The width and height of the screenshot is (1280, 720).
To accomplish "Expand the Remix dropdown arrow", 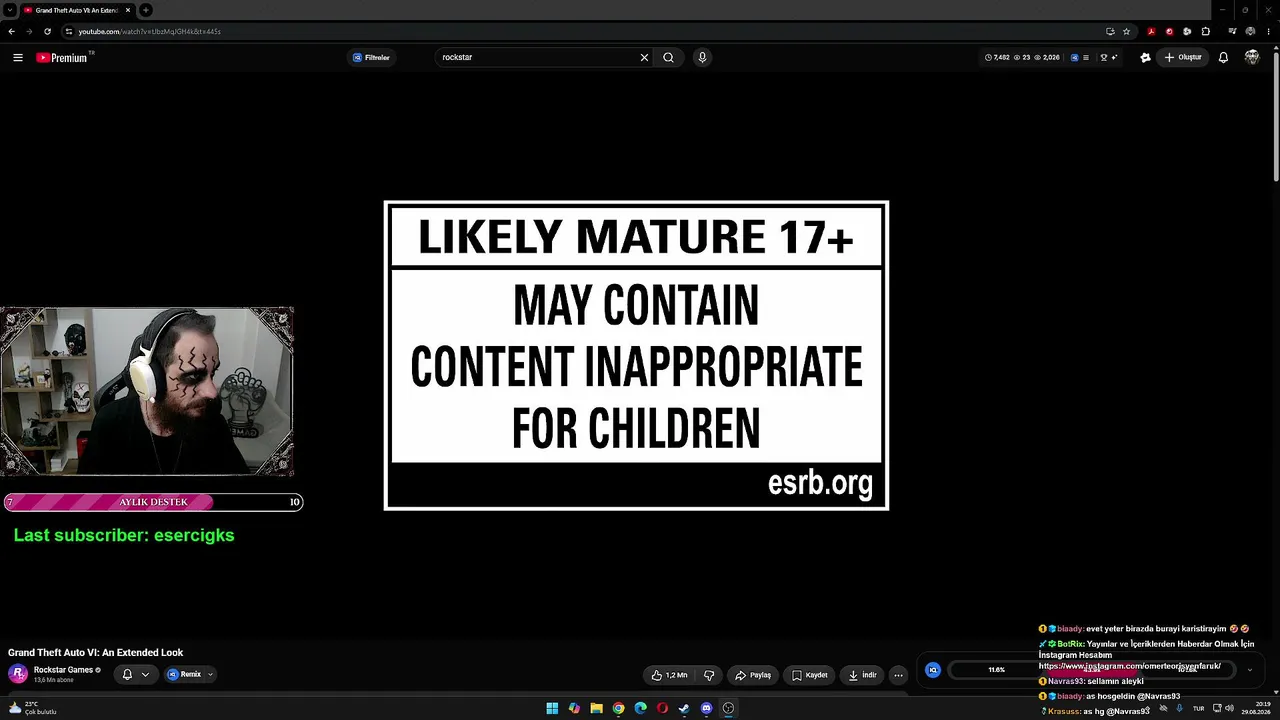I will point(210,674).
